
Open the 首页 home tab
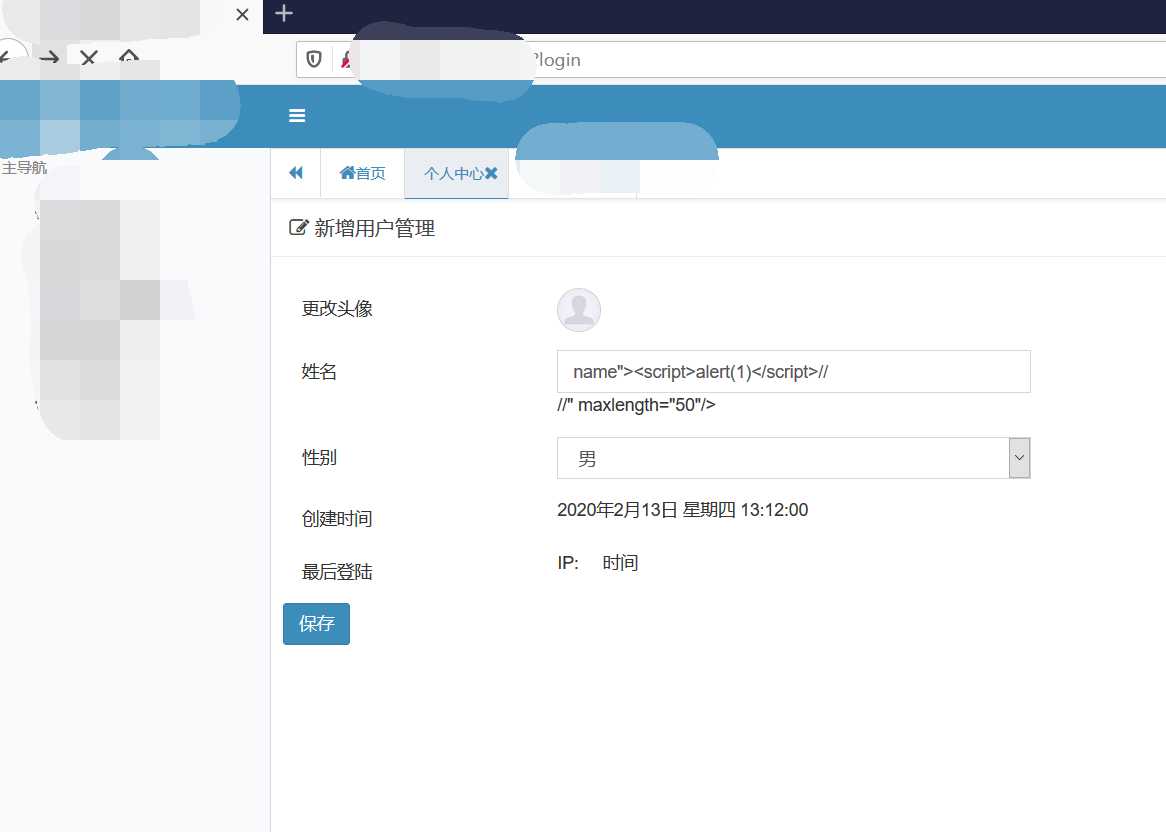coord(362,173)
